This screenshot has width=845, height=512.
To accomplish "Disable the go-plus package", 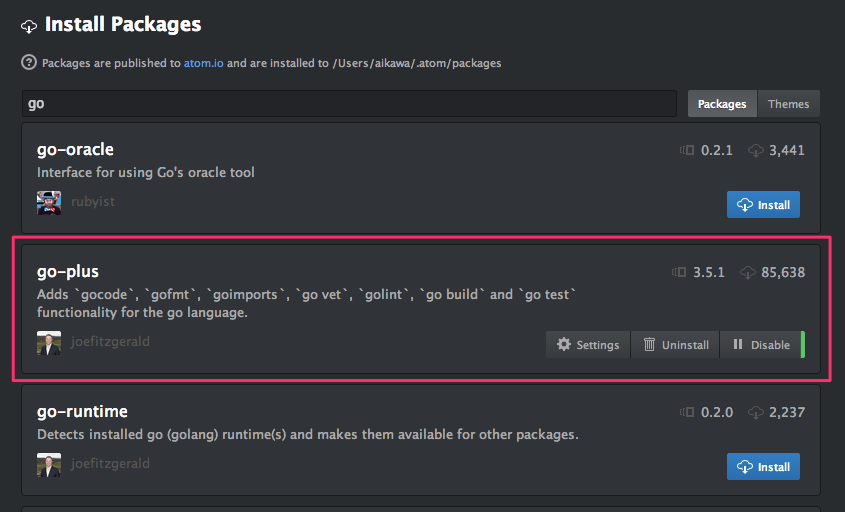I will point(762,345).
